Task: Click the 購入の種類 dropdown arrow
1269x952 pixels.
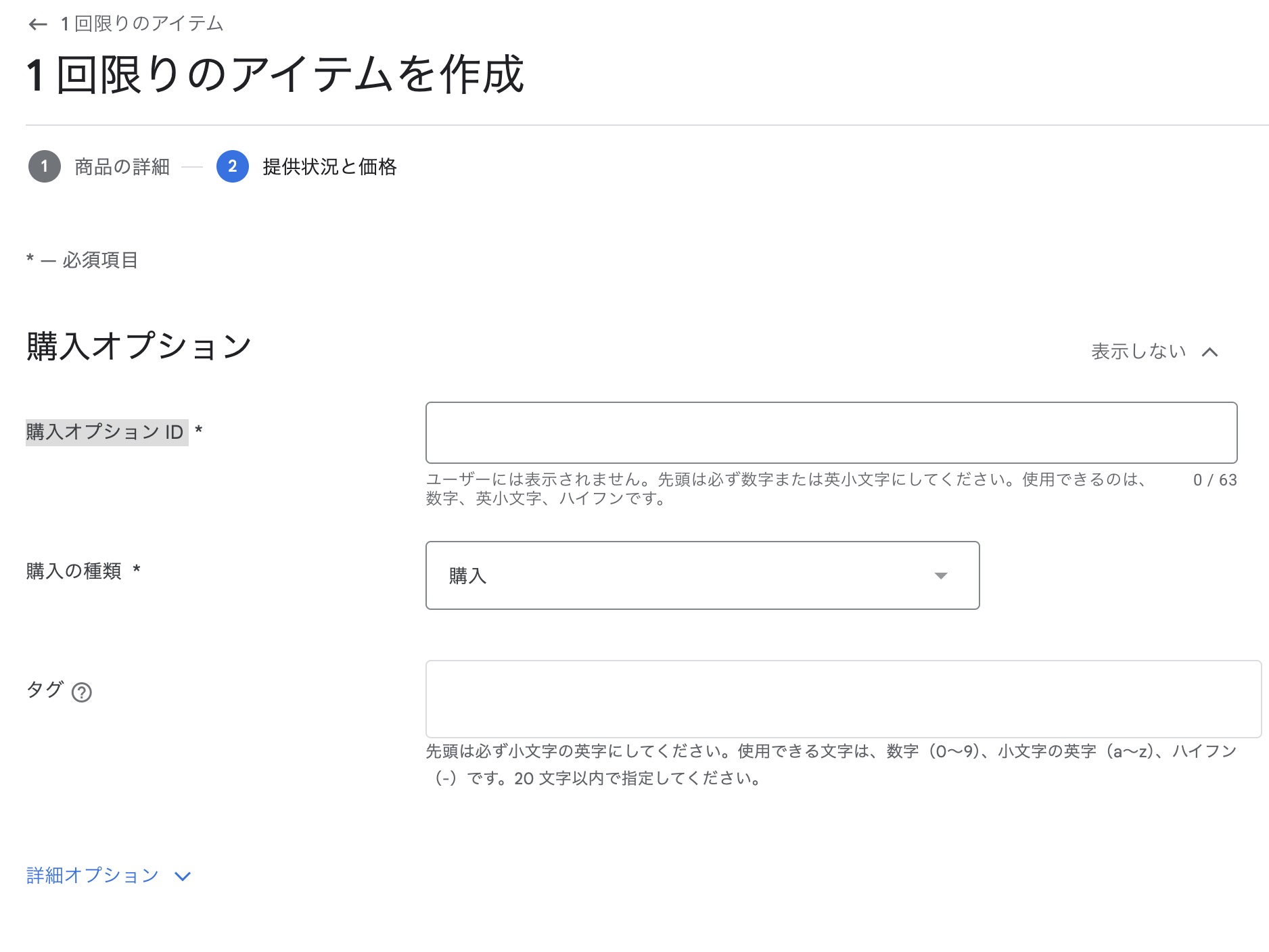Action: click(940, 575)
